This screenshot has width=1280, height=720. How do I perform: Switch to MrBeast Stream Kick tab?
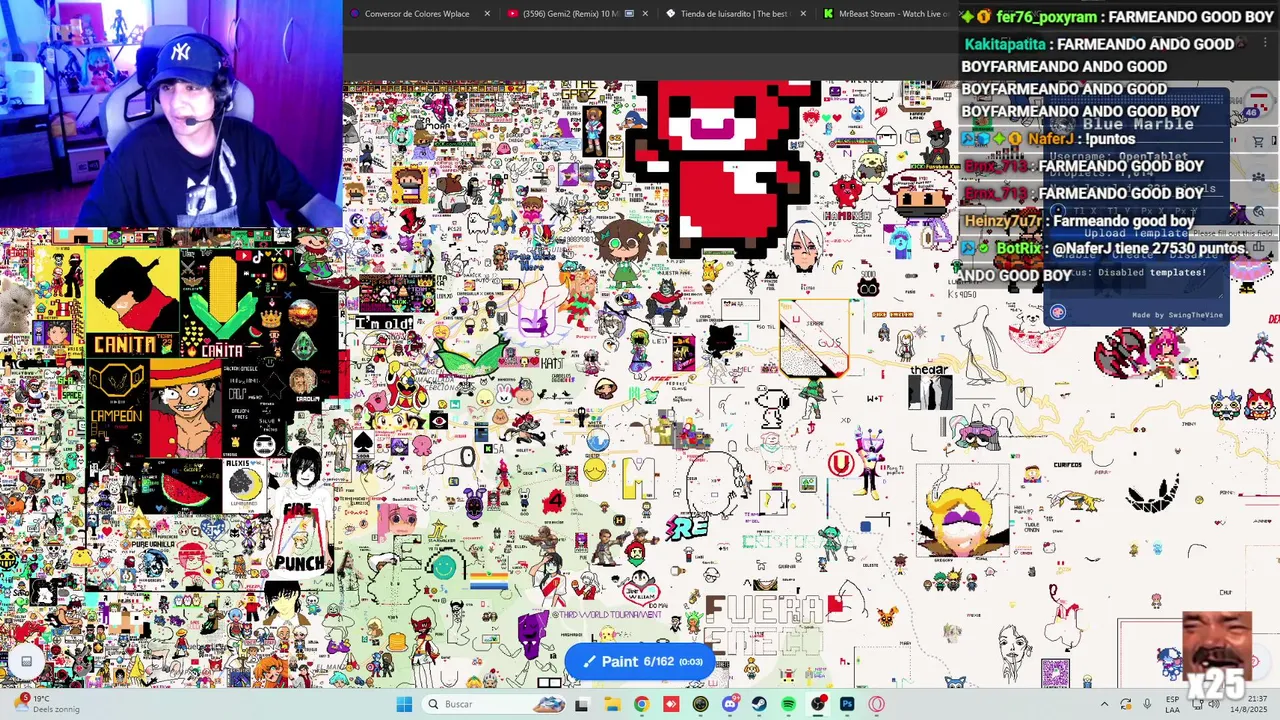point(885,14)
